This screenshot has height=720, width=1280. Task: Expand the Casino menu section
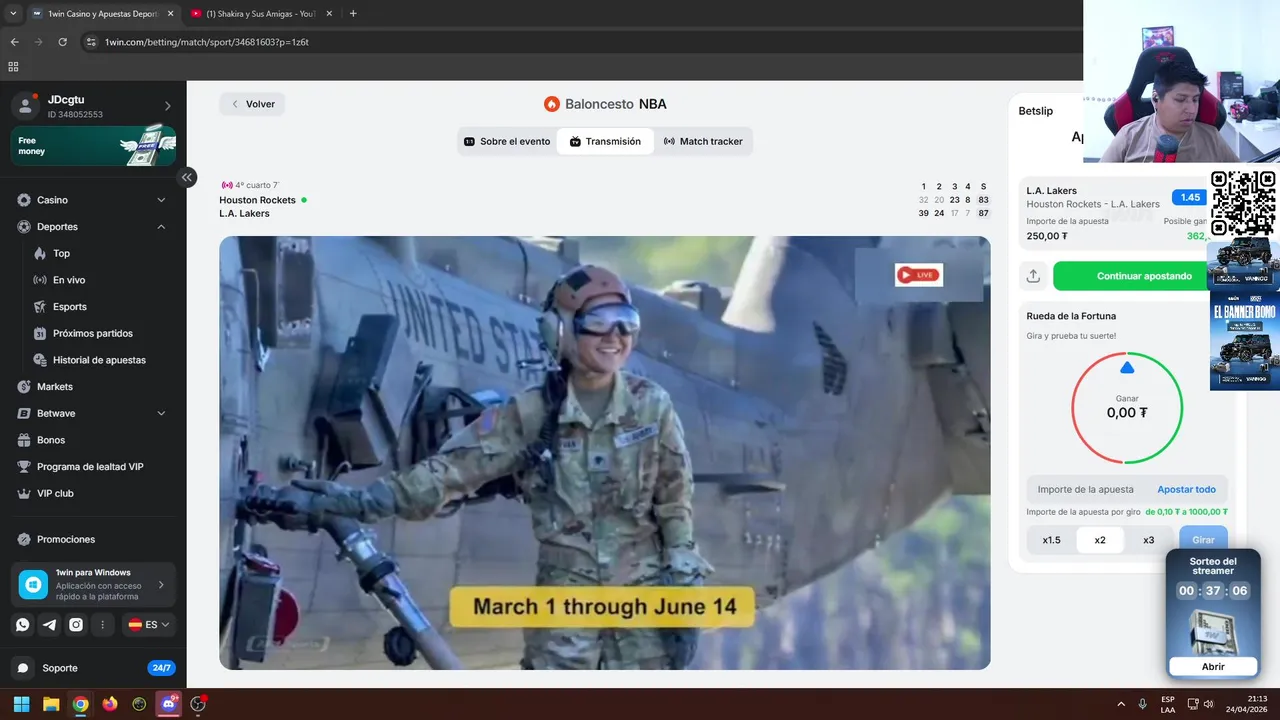[x=161, y=200]
